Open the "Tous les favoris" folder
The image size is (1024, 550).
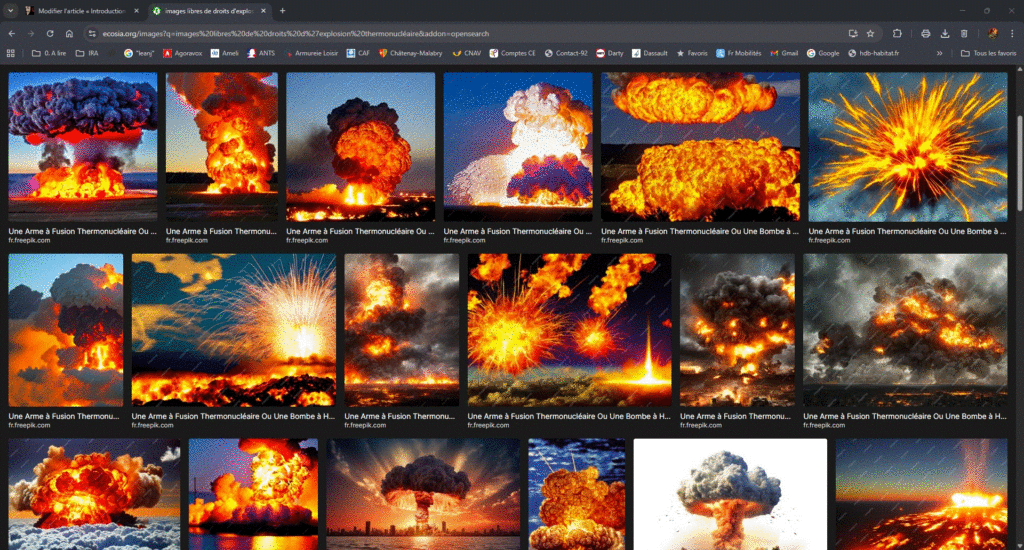pyautogui.click(x=987, y=53)
